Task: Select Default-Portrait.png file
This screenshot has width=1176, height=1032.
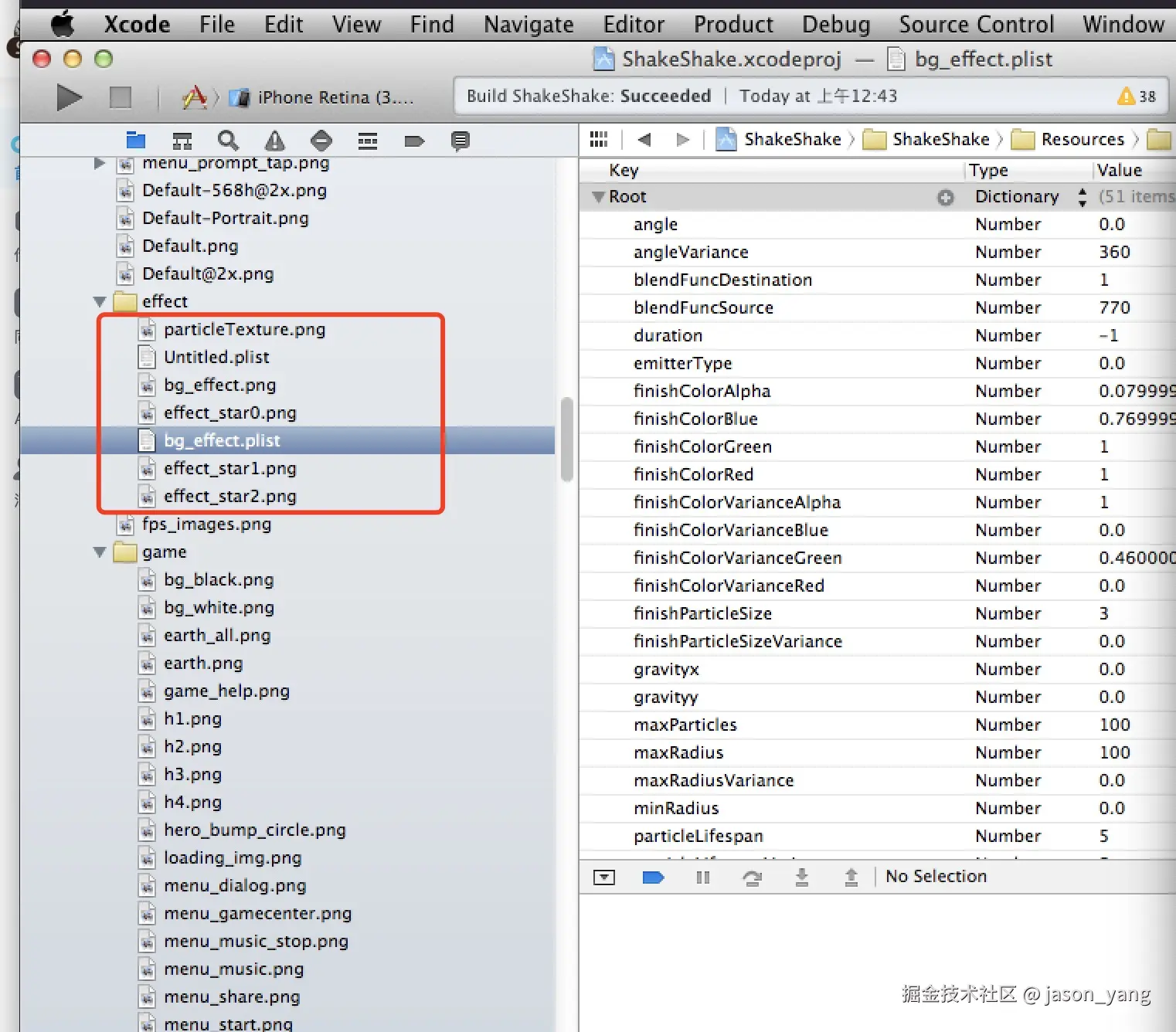Action: coord(225,218)
